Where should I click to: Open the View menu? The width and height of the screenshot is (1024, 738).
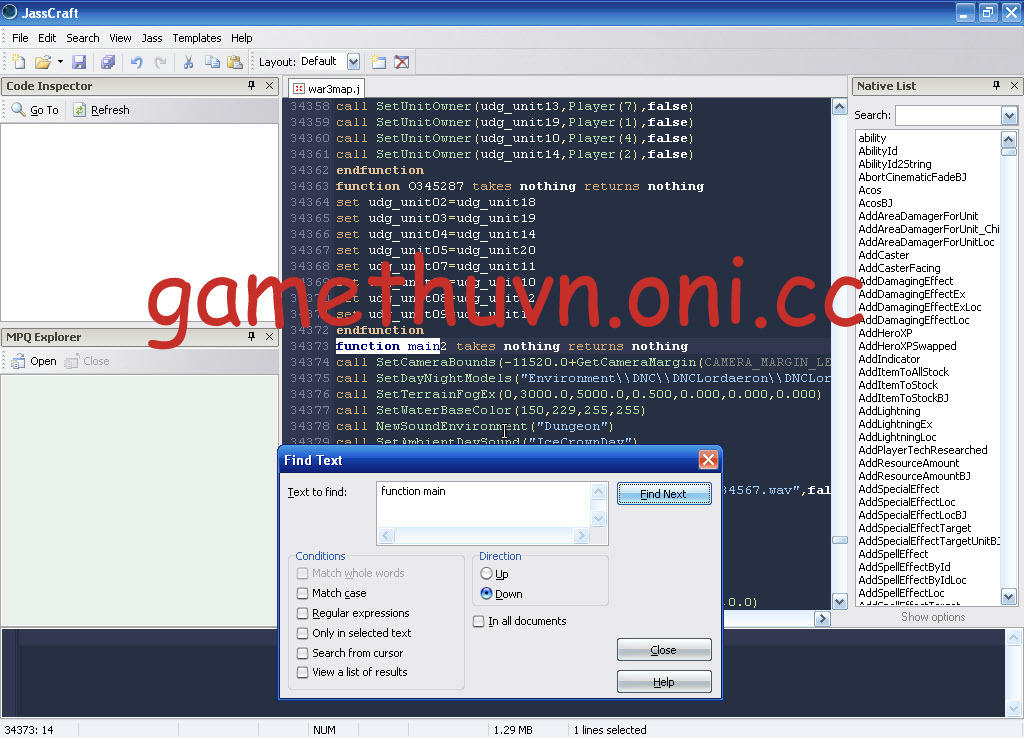(x=120, y=38)
